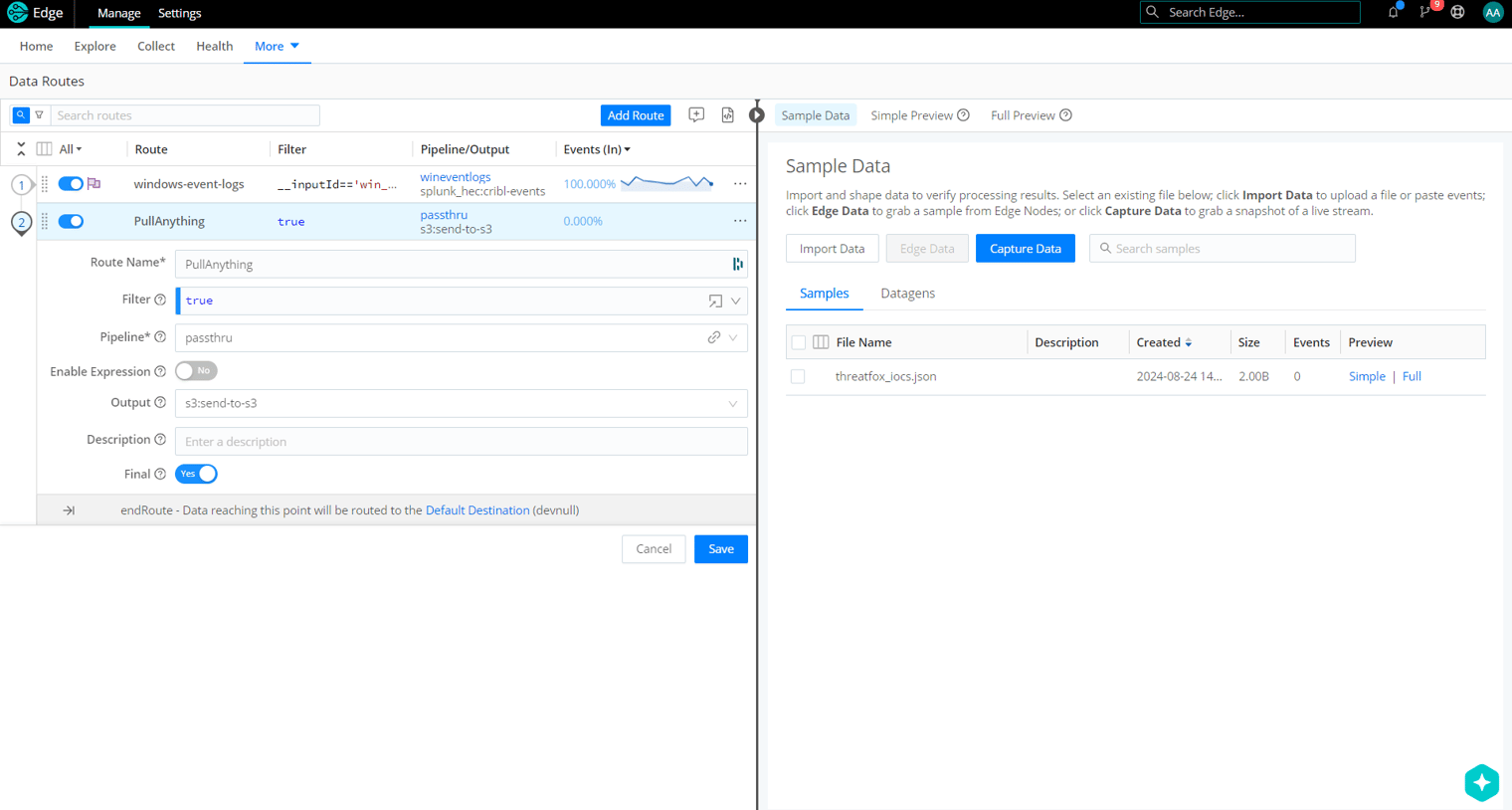Open options menu for PullAnything route

tap(740, 221)
